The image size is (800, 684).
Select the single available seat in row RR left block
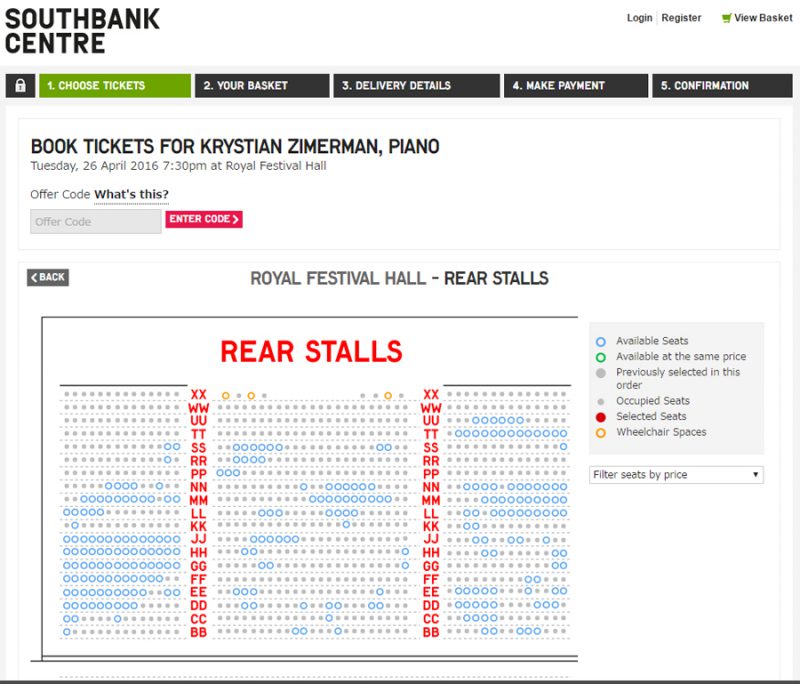(x=167, y=460)
